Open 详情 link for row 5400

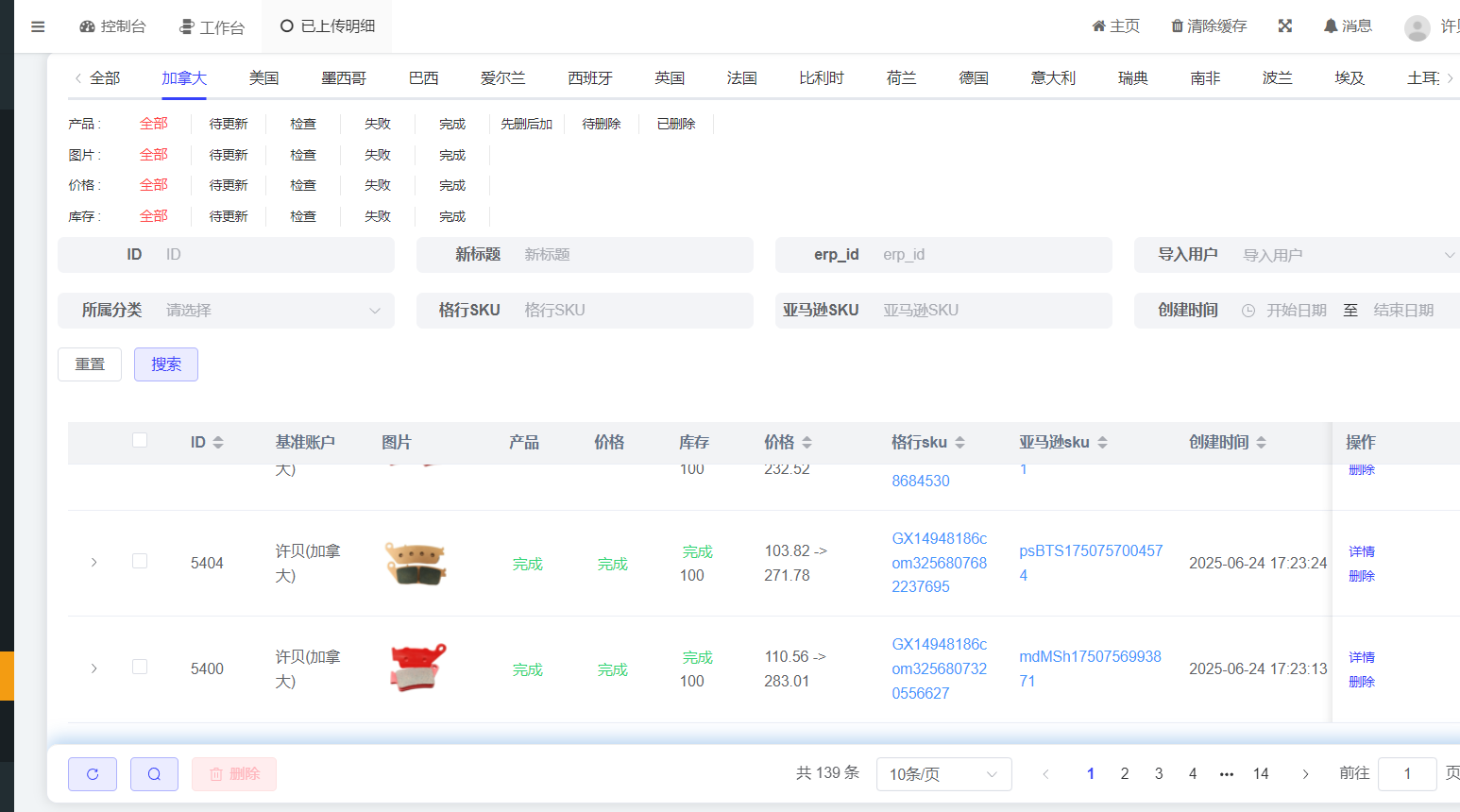click(x=1361, y=657)
